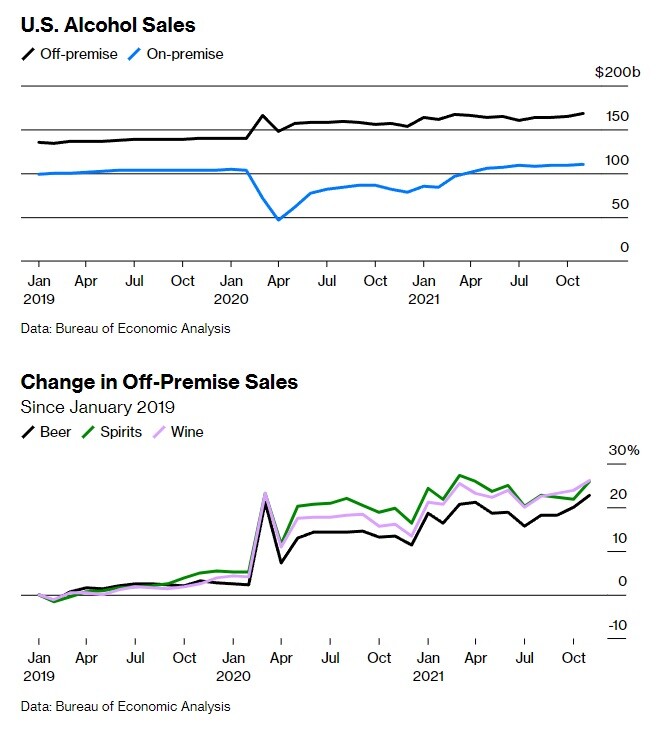The width and height of the screenshot is (660, 732).
Task: Click top chart Bureau of Economic Analysis credit
Action: click(126, 329)
